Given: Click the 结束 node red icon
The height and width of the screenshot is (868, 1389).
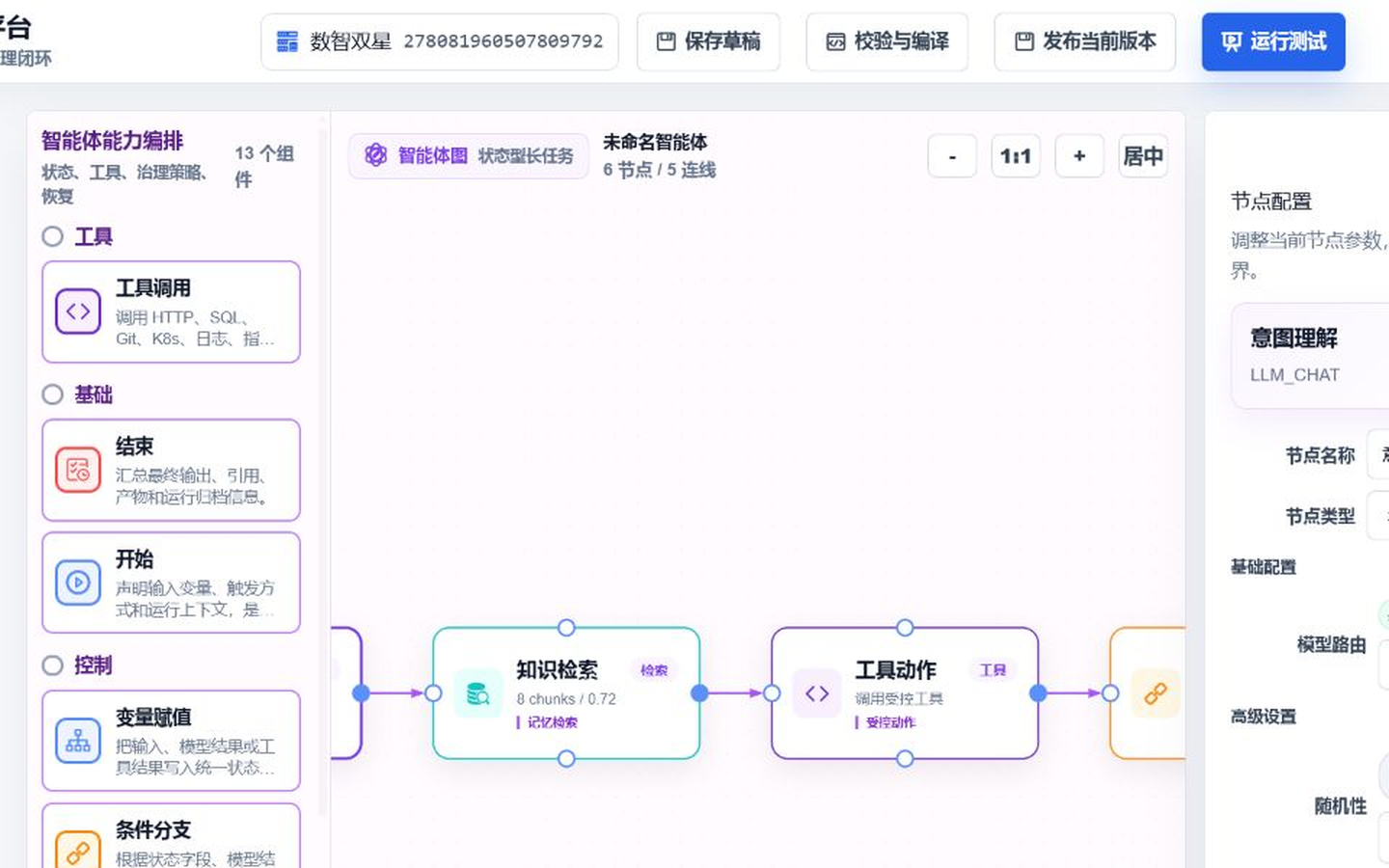Looking at the screenshot, I should tap(78, 470).
